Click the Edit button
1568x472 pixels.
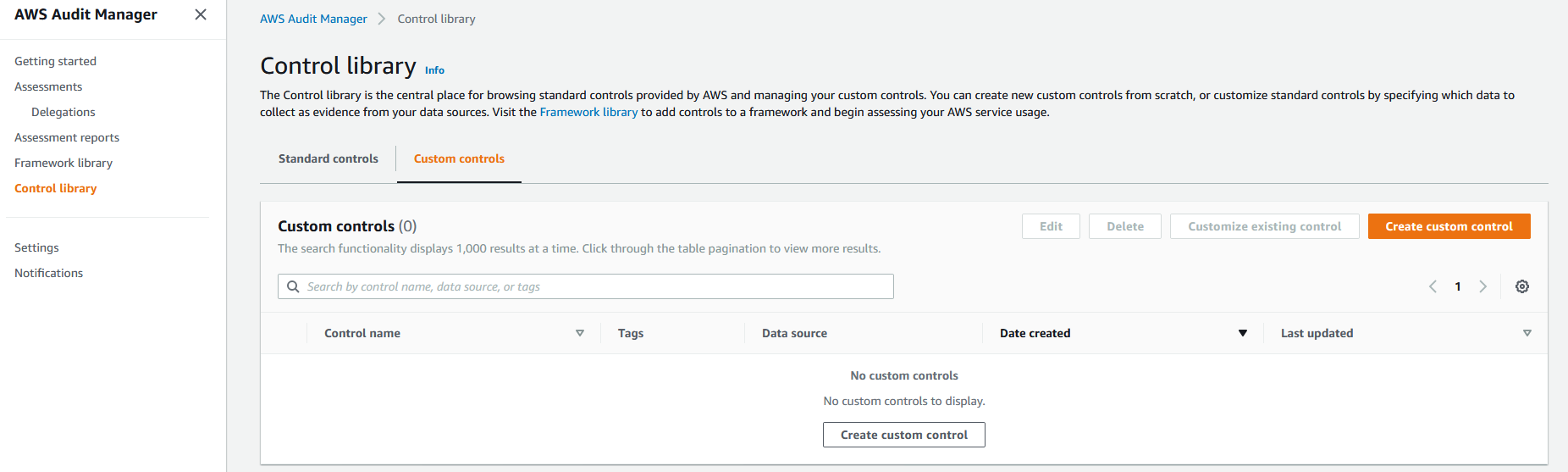(1051, 226)
